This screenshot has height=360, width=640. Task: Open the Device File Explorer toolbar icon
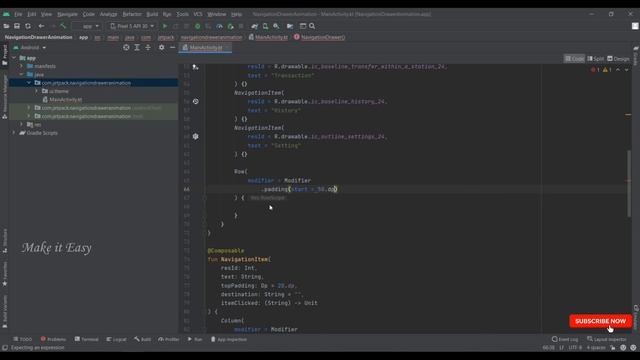pos(290,26)
